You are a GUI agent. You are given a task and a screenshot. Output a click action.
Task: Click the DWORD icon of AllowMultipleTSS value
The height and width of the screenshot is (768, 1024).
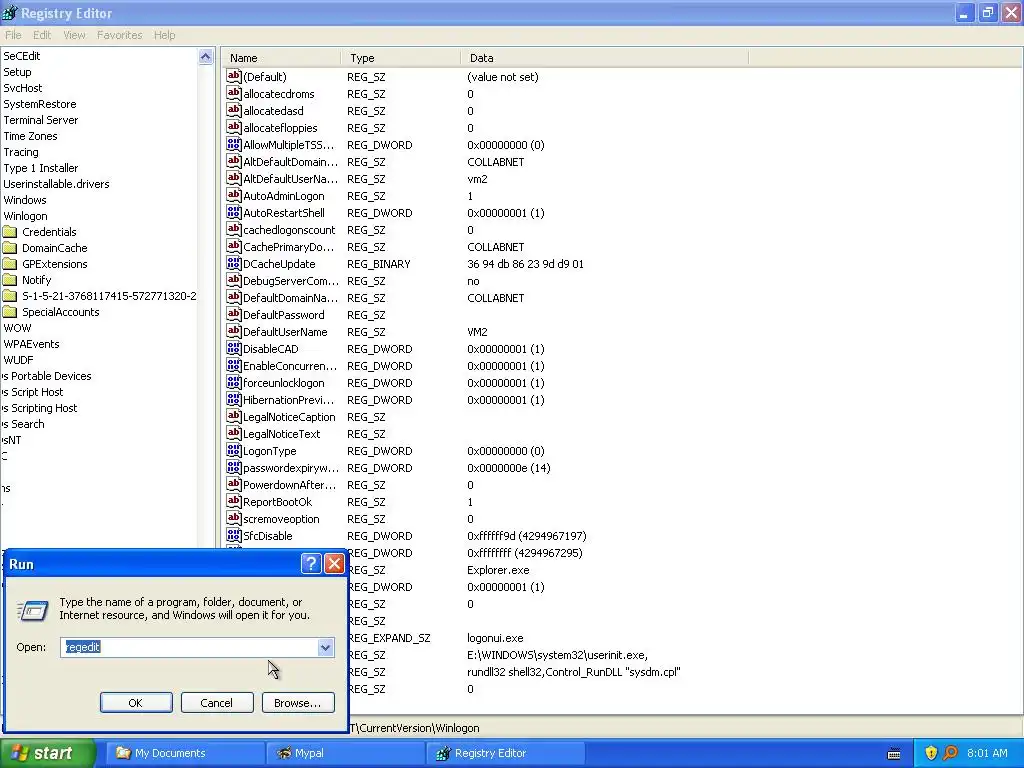[x=234, y=144]
